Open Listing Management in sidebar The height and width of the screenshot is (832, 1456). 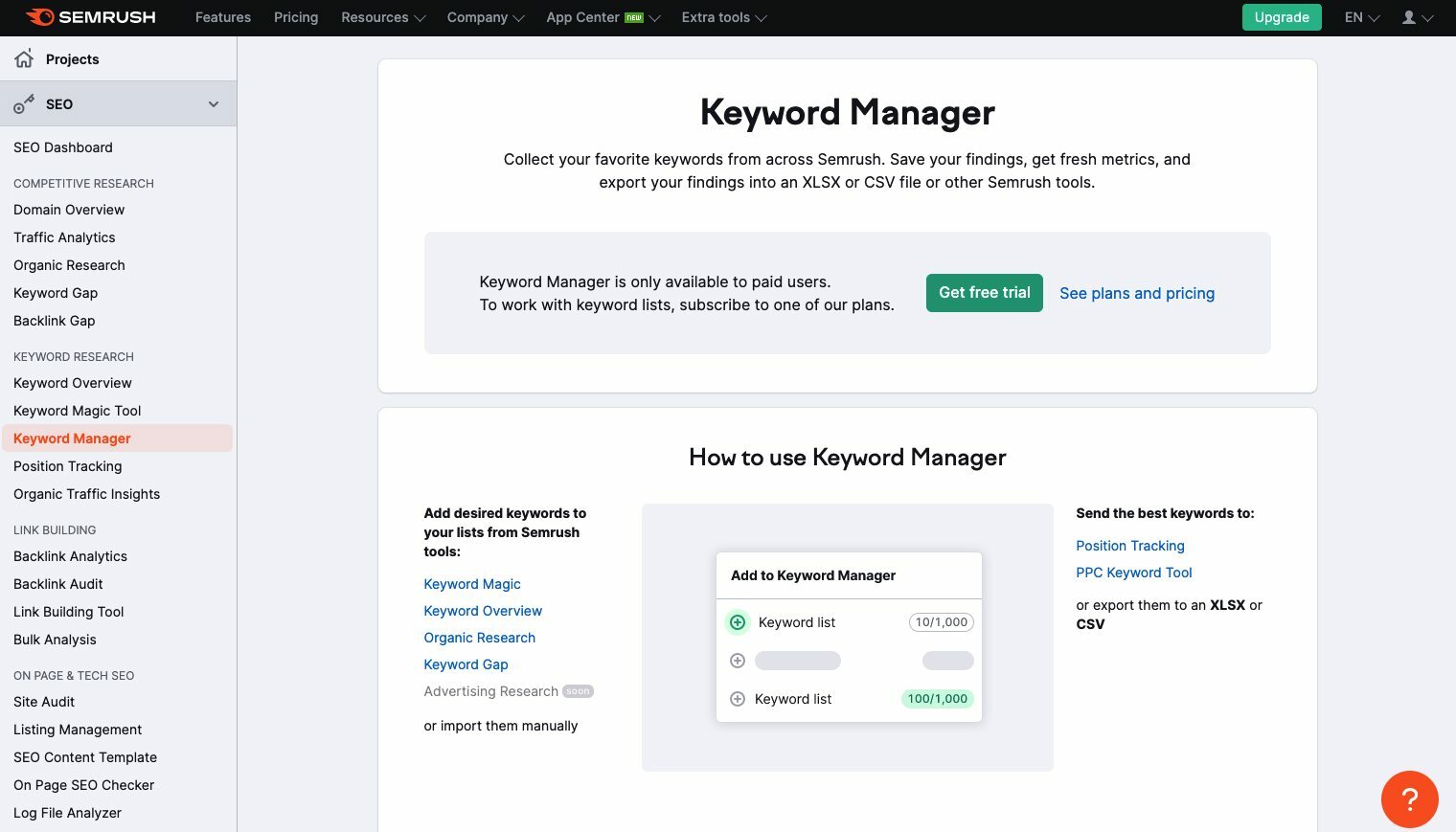click(78, 730)
